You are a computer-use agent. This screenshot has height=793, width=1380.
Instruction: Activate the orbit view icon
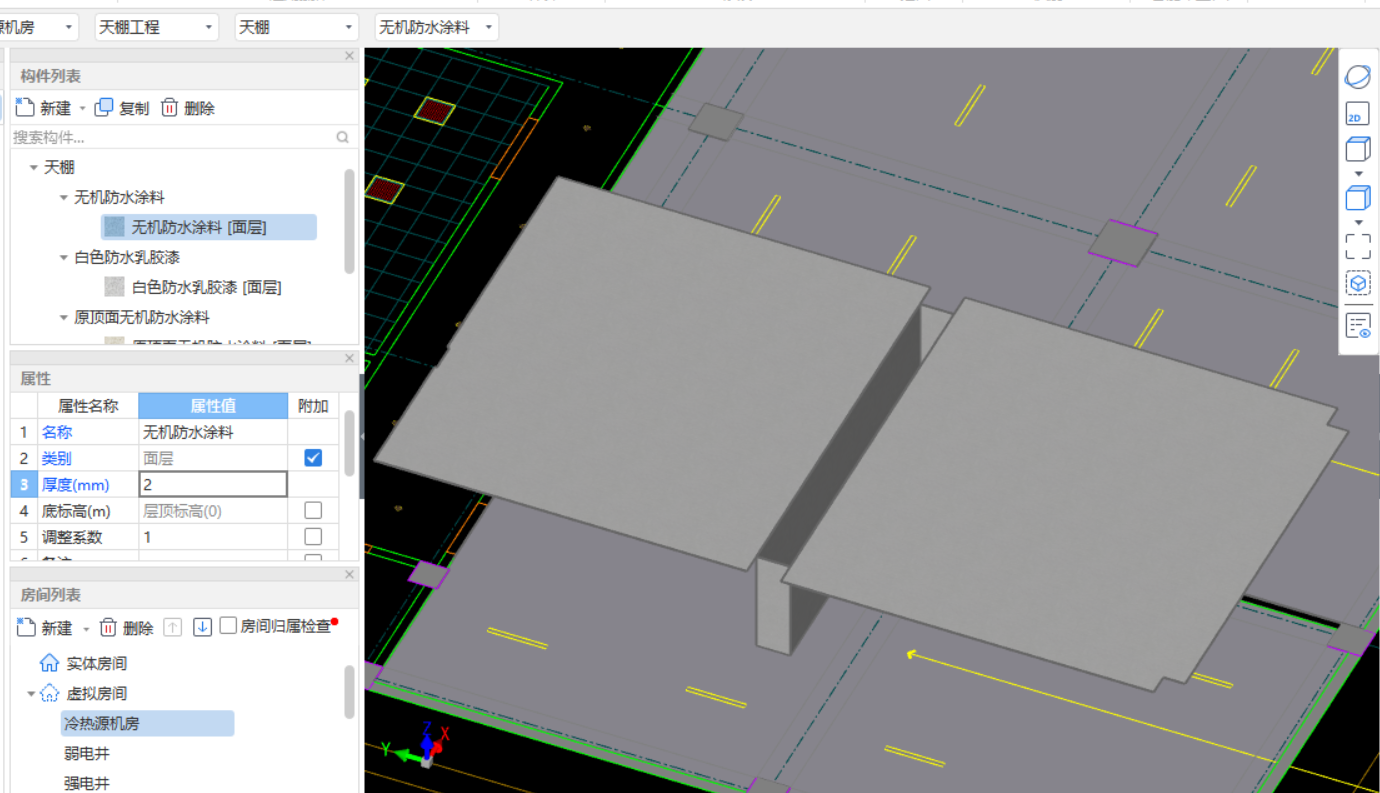(x=1358, y=76)
